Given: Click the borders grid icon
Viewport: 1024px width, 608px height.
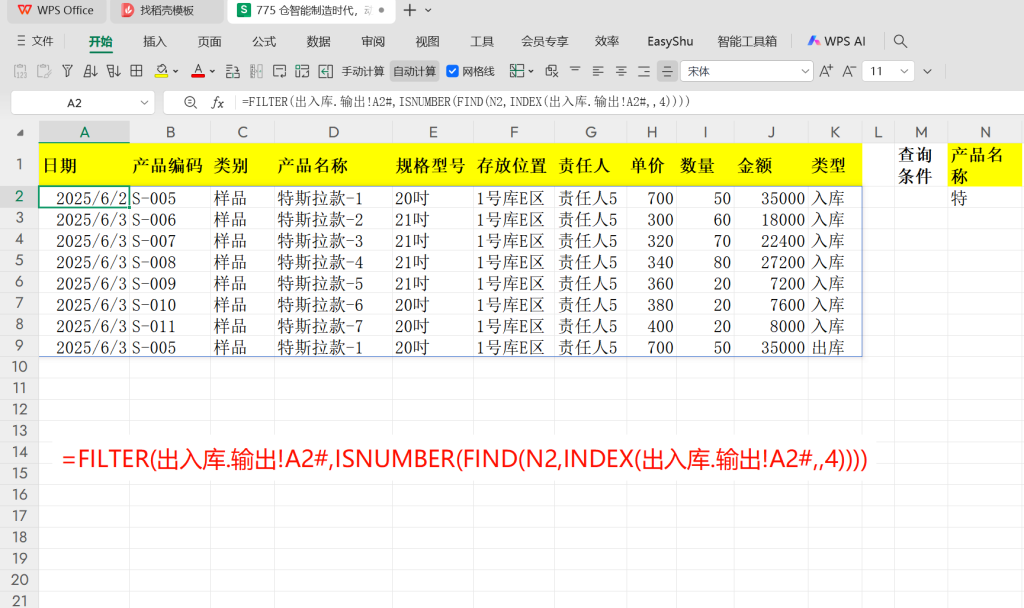Looking at the screenshot, I should [136, 71].
